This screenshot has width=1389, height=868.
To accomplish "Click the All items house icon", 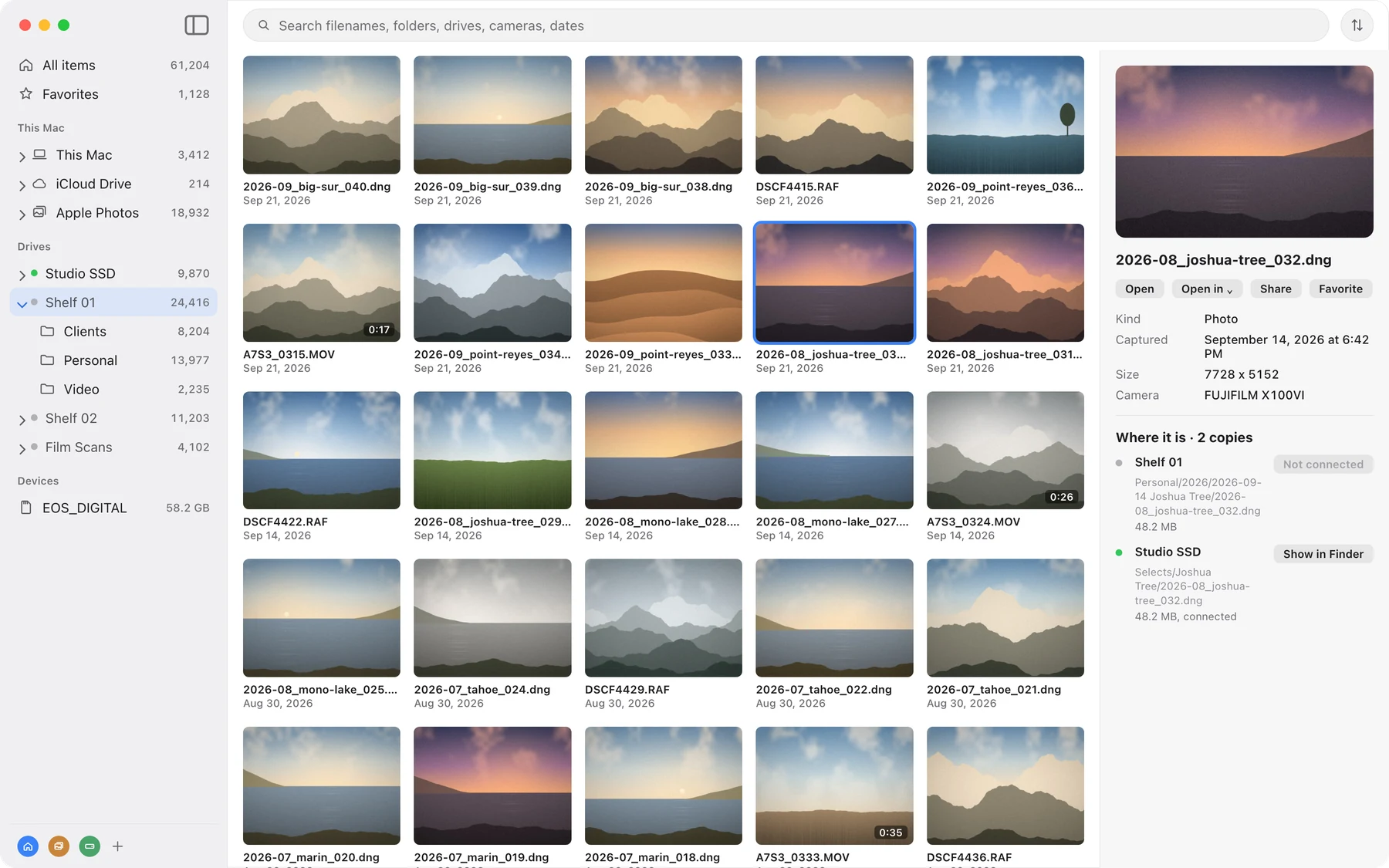I will pyautogui.click(x=26, y=65).
